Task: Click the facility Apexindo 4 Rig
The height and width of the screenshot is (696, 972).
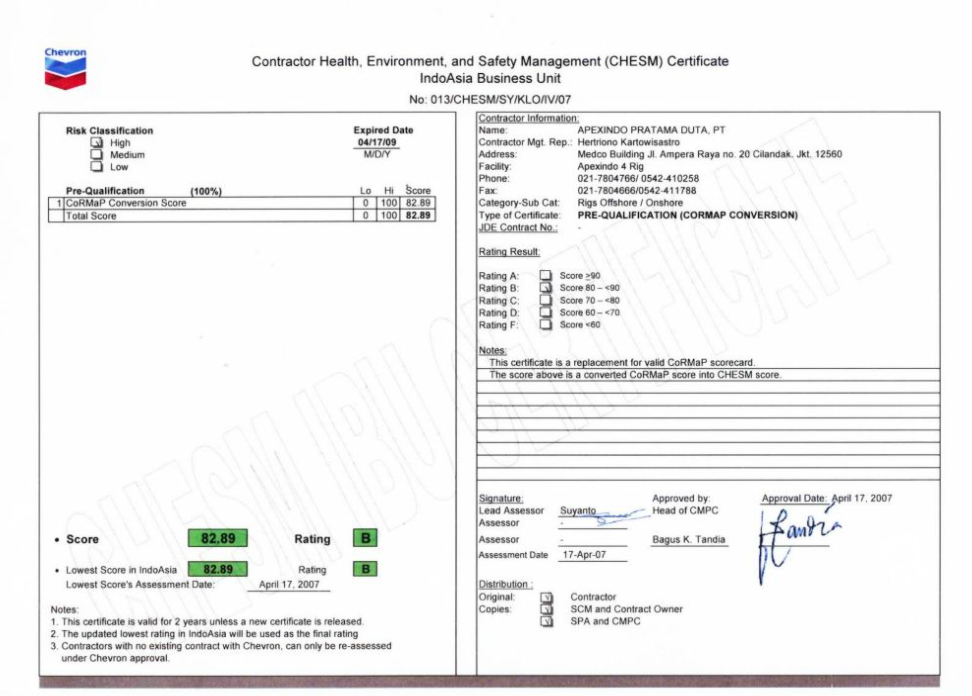Action: 610,166
